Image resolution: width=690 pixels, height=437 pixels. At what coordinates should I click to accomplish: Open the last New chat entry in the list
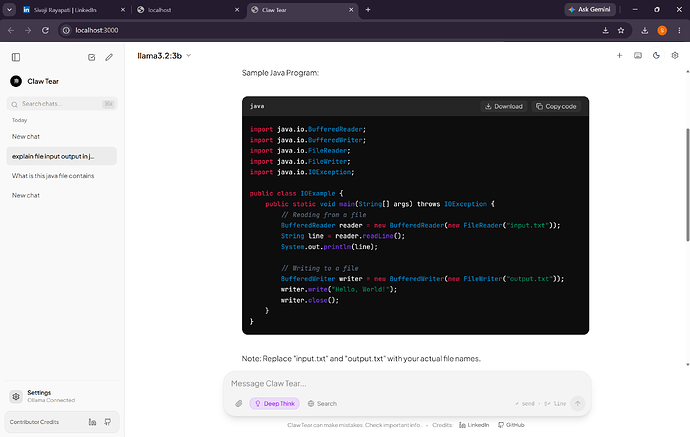tap(62, 195)
